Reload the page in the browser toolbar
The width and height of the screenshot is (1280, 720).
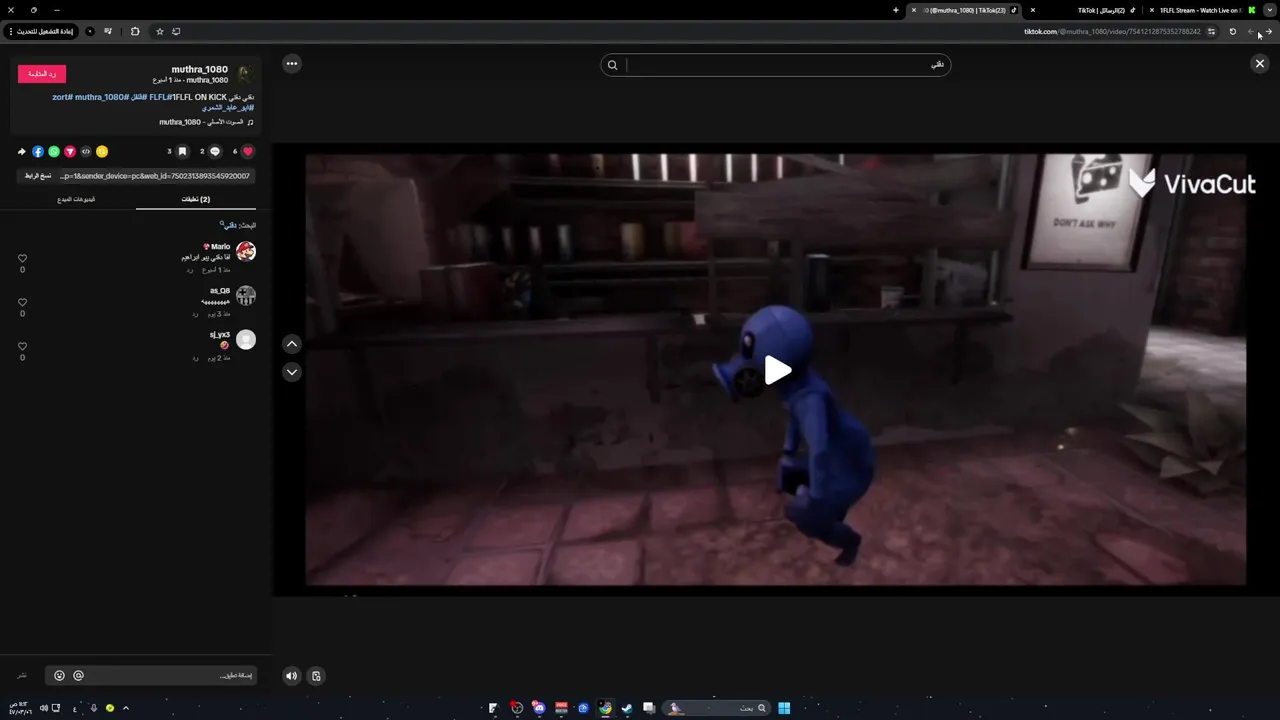[x=1232, y=31]
